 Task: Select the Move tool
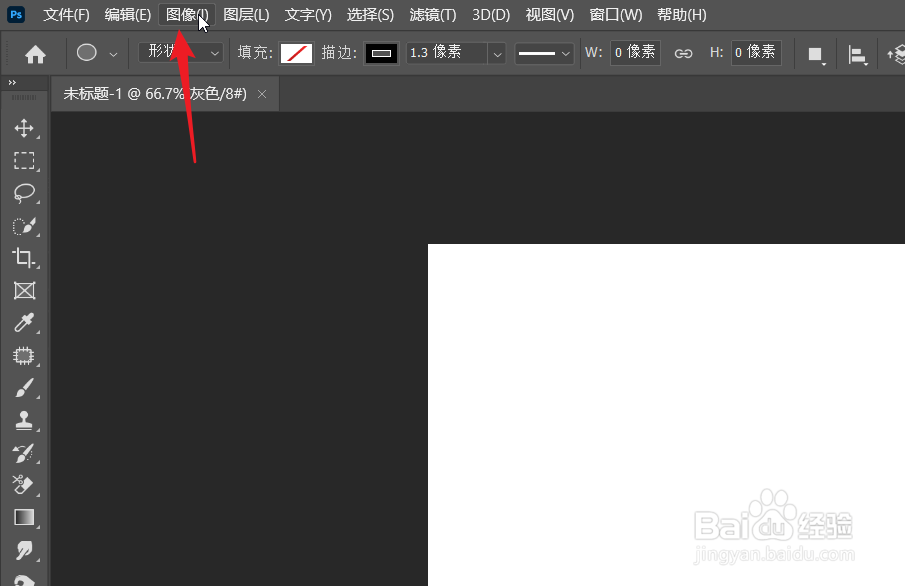tap(24, 128)
